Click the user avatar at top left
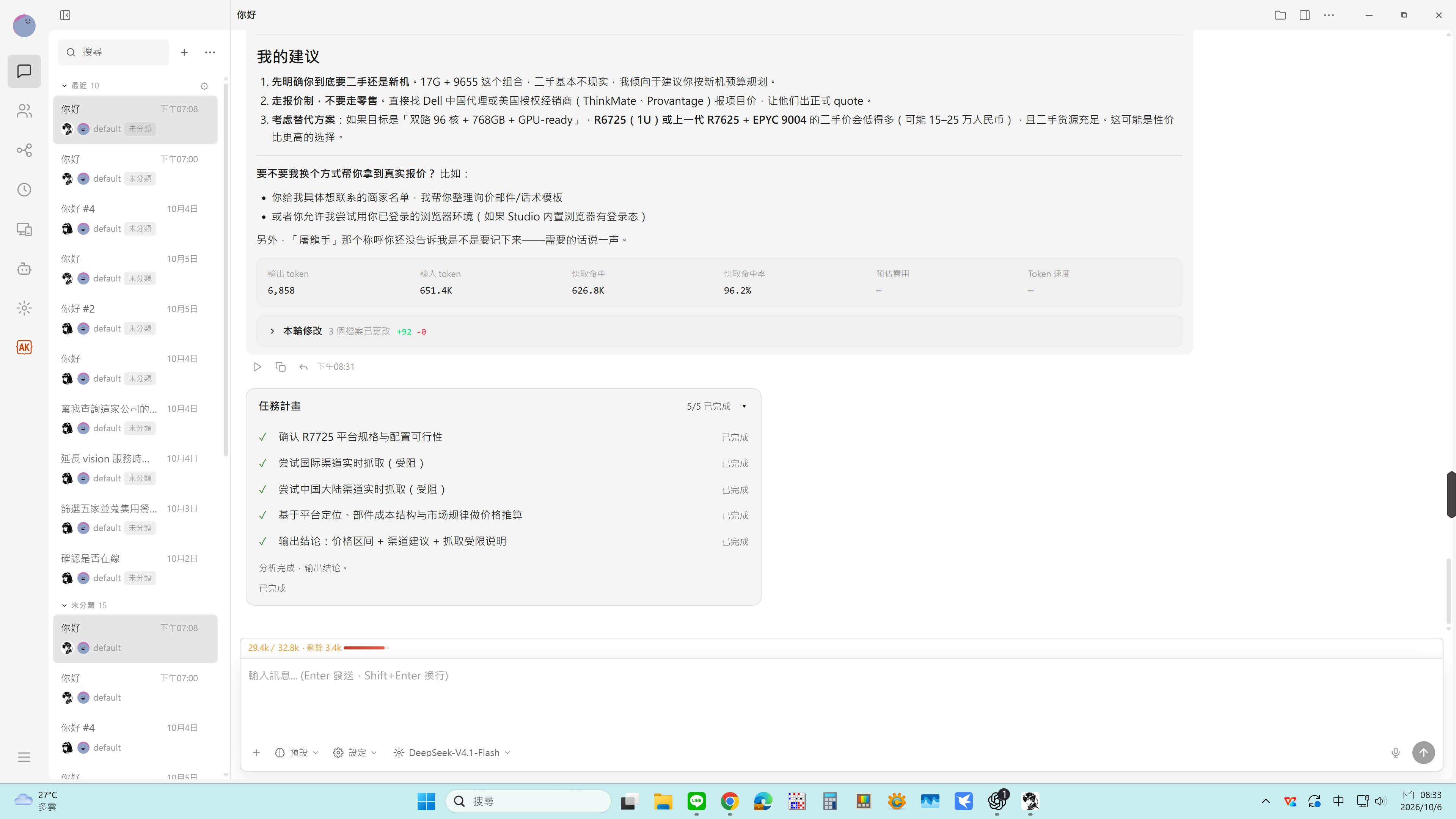The image size is (1456, 819). tap(24, 25)
